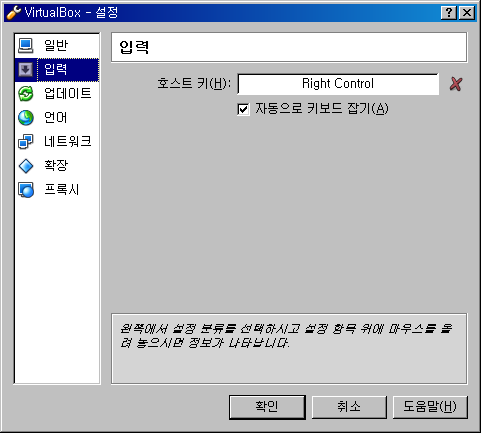Click the wrench icon in title bar

tap(13, 13)
